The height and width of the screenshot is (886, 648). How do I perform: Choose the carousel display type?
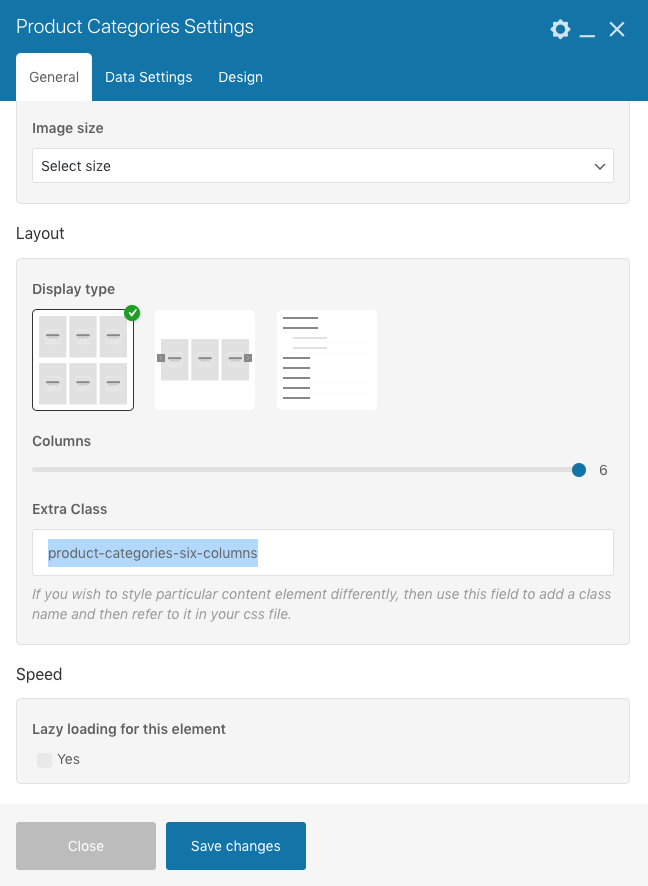(x=205, y=360)
